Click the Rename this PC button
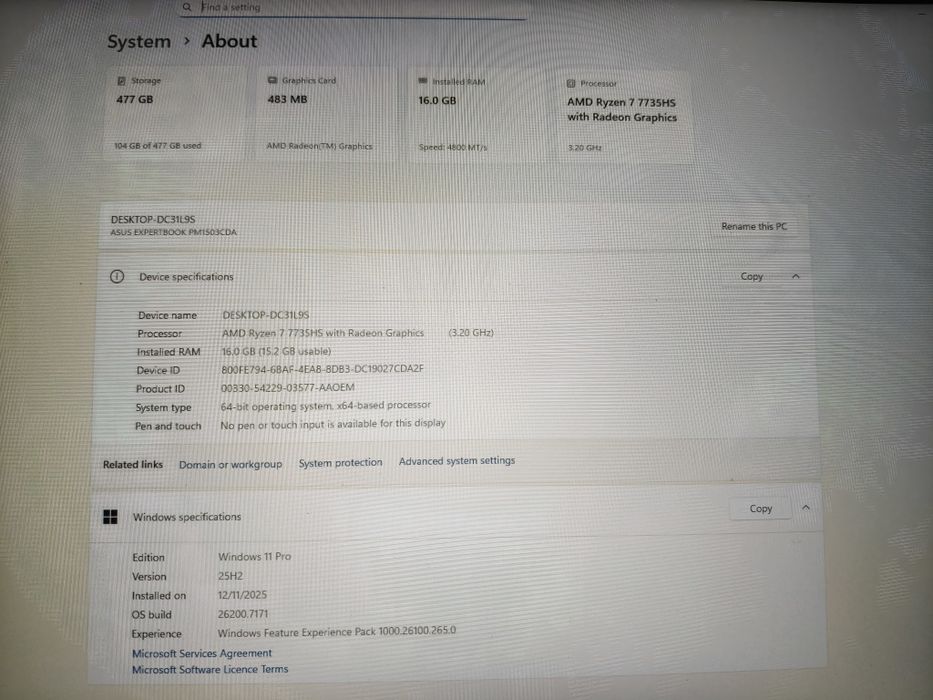933x700 pixels. pyautogui.click(x=754, y=226)
